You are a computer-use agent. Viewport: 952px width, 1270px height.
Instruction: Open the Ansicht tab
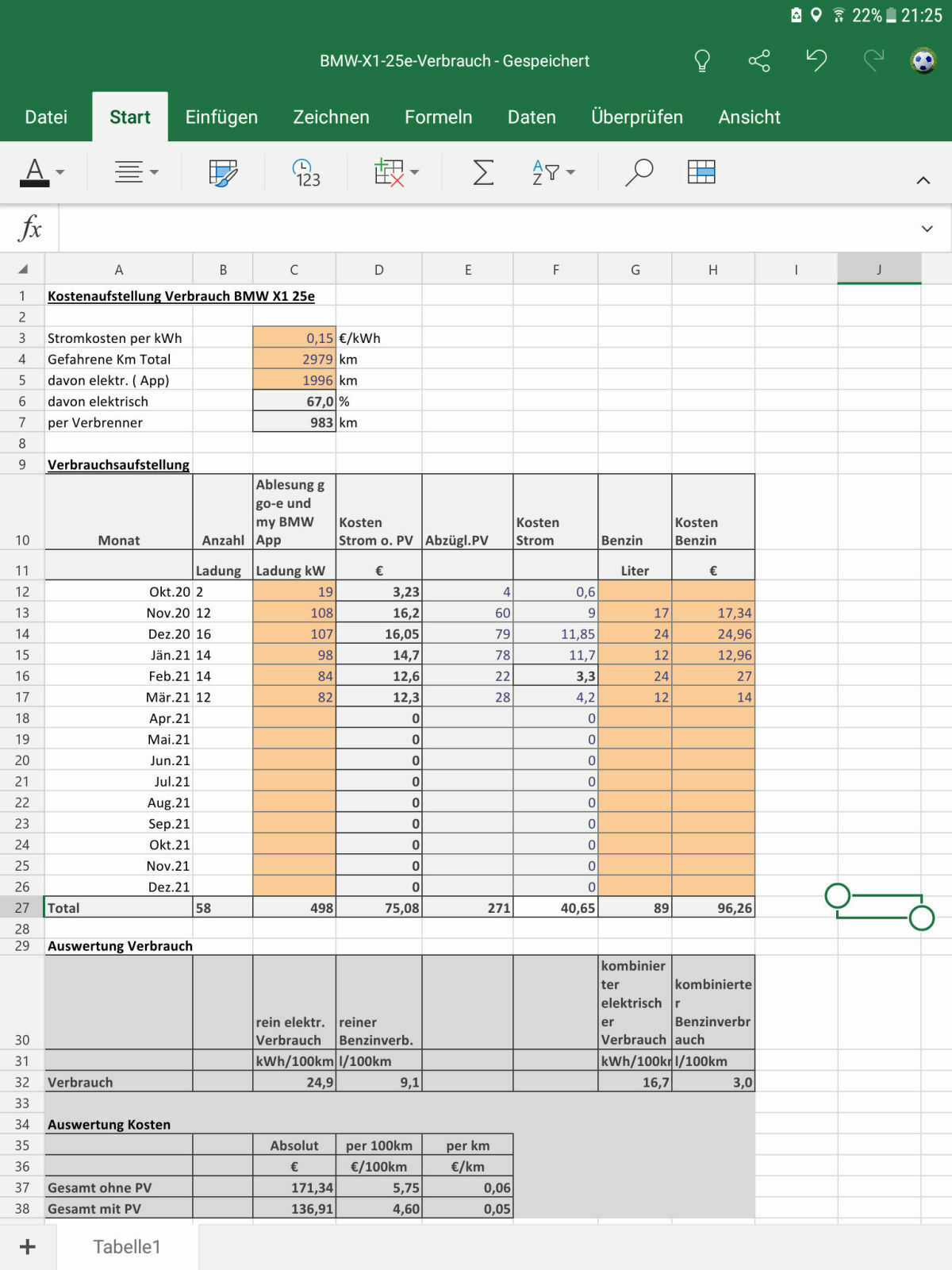point(750,117)
